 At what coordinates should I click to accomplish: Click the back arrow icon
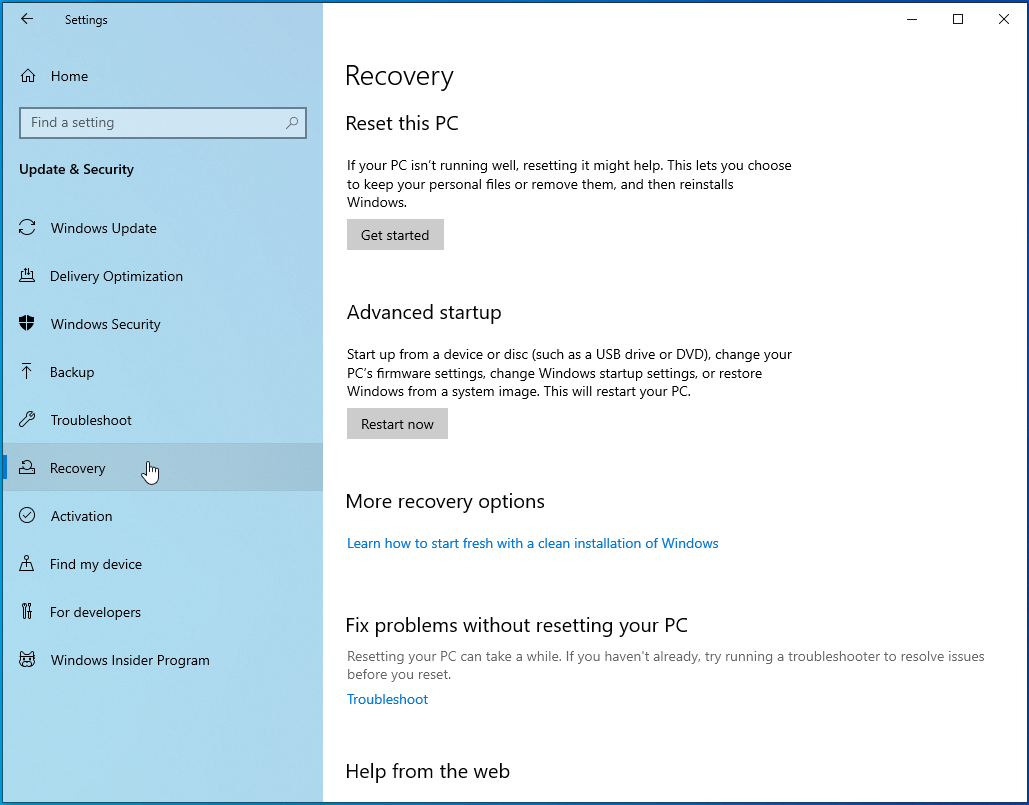pyautogui.click(x=27, y=19)
